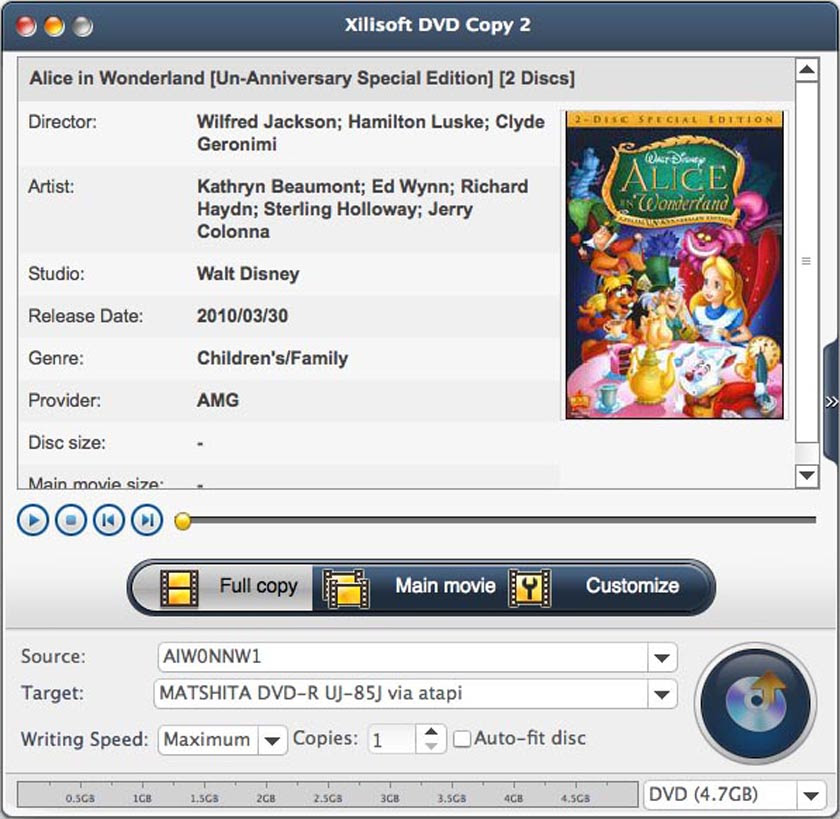Decrease the Copies count with the down stepper
840x819 pixels.
(430, 745)
